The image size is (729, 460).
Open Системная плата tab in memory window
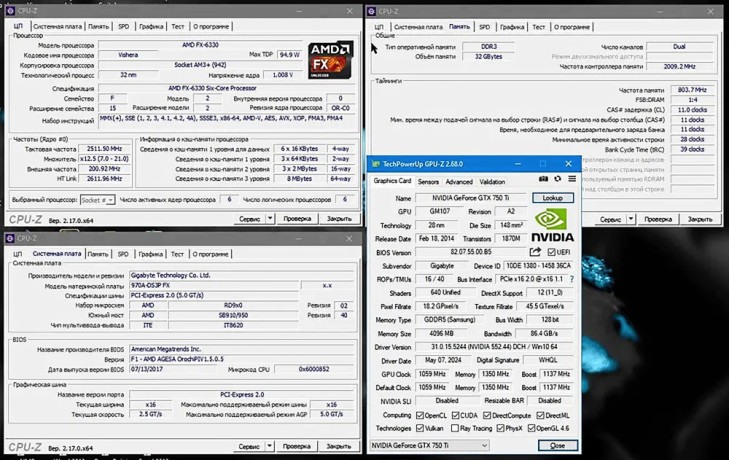click(418, 27)
